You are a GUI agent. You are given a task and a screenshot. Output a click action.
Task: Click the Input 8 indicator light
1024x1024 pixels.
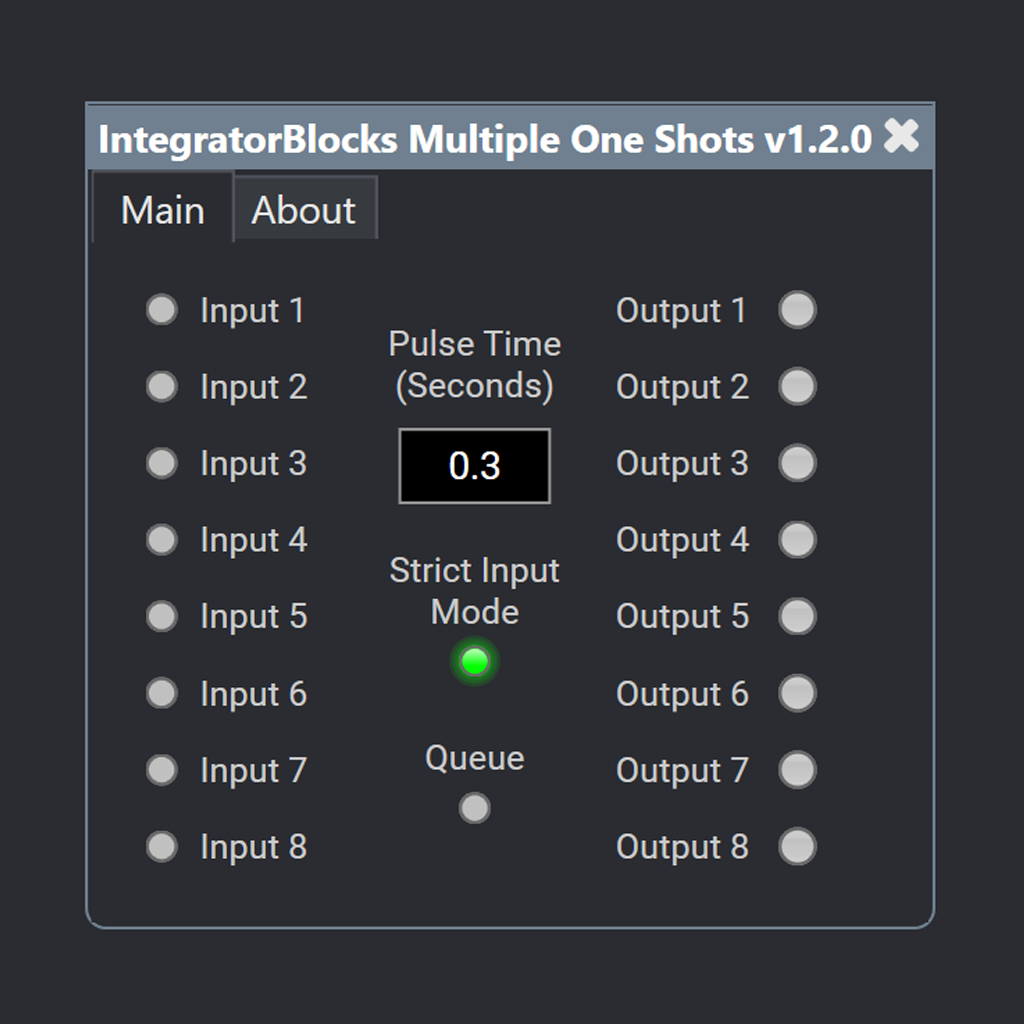pyautogui.click(x=161, y=846)
